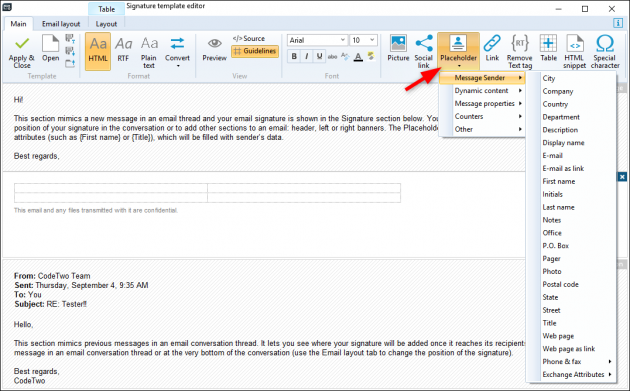Toggle Italic formatting
The image size is (630, 391).
307,57
